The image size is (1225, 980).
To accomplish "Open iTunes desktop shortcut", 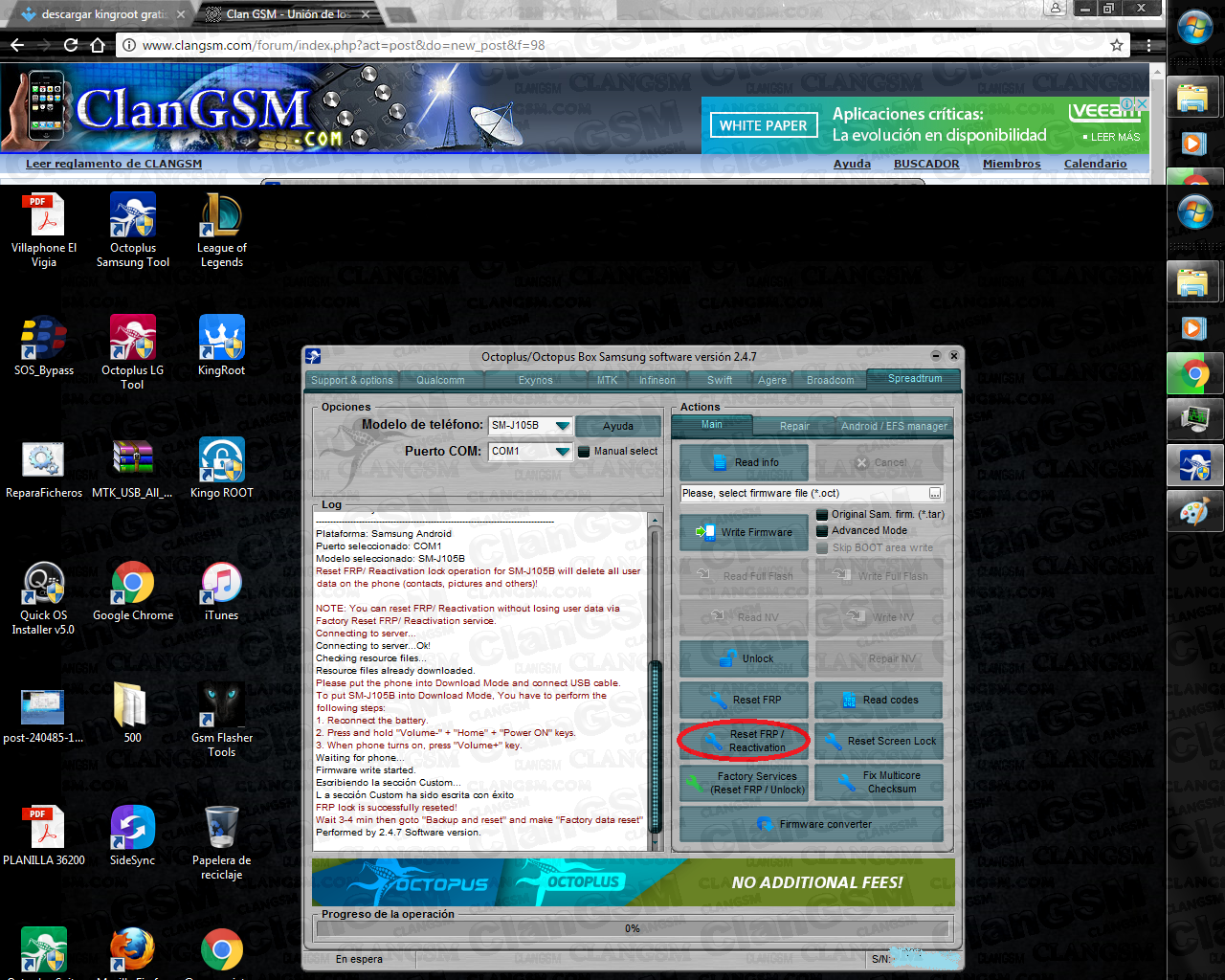I will [x=221, y=590].
